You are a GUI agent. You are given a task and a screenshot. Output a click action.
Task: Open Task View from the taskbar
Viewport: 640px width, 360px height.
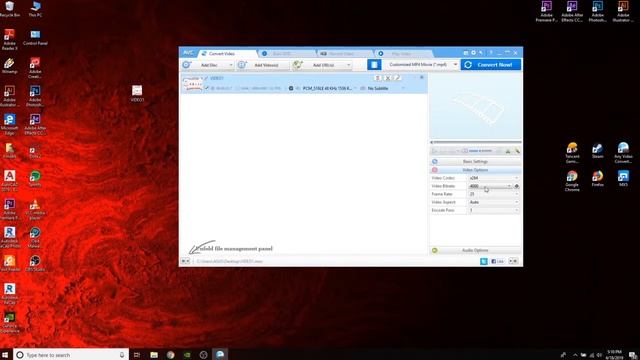click(x=137, y=355)
